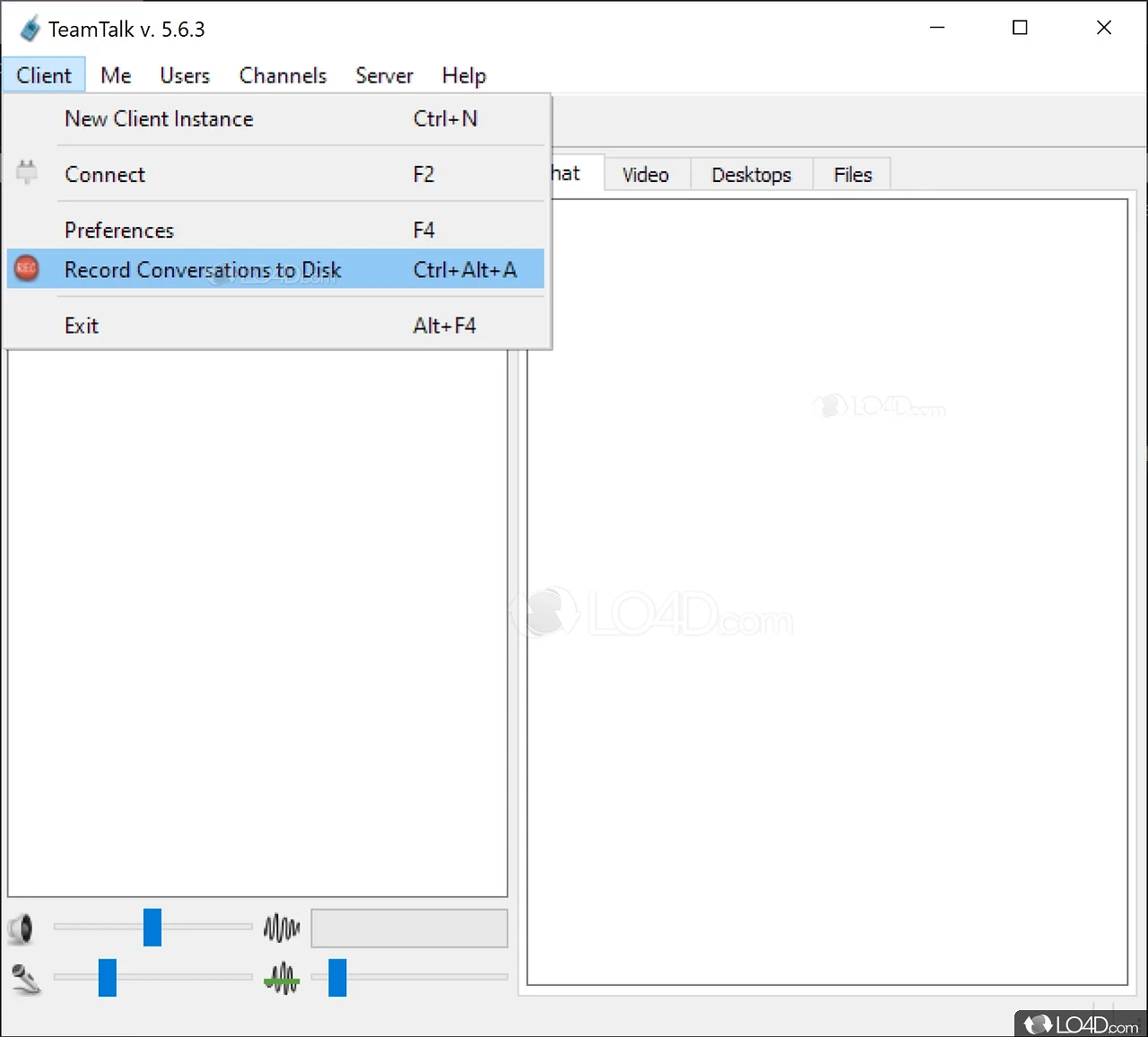Maximize the TeamTalk window
The height and width of the screenshot is (1037, 1148).
(x=1020, y=28)
